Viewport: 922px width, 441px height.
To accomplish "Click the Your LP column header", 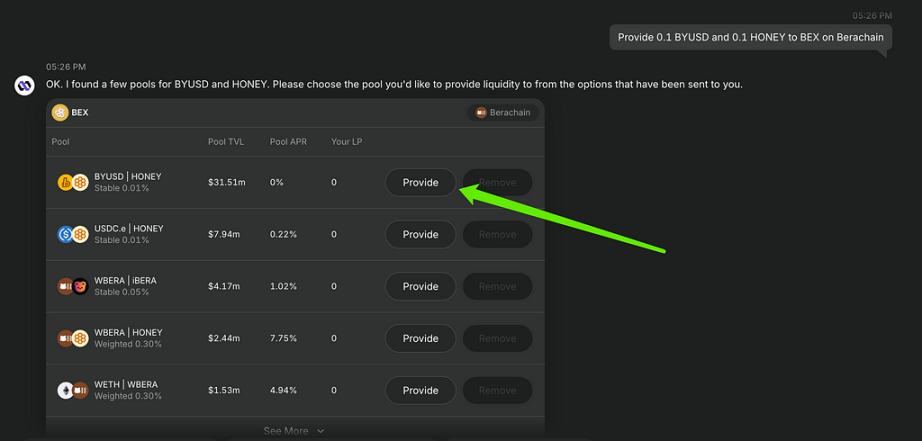I will pyautogui.click(x=346, y=142).
